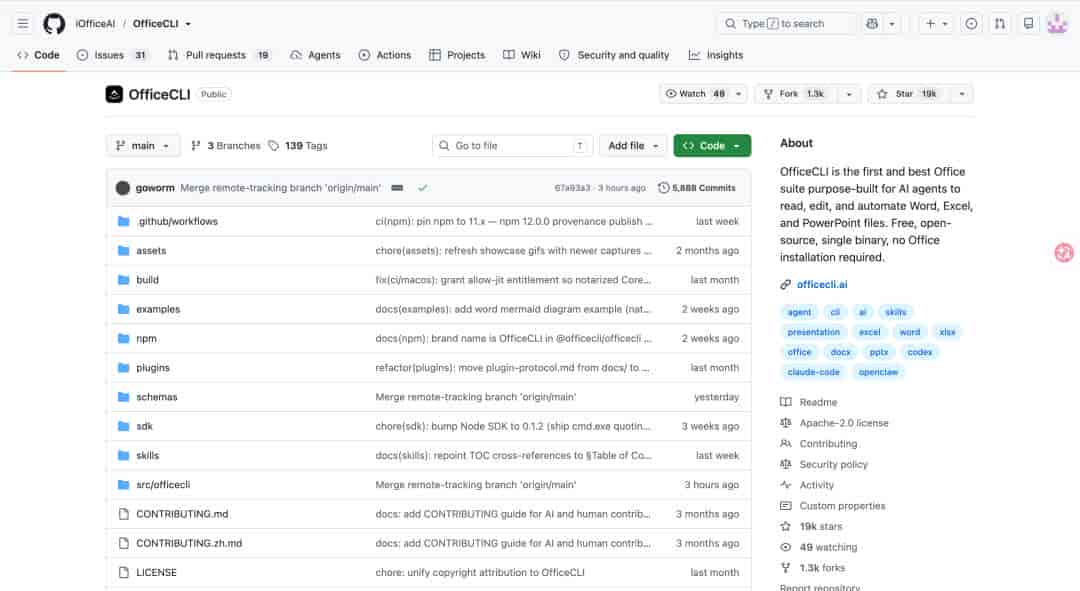The height and width of the screenshot is (591, 1080).
Task: Expand the Star lists dropdown arrow
Action: click(962, 94)
